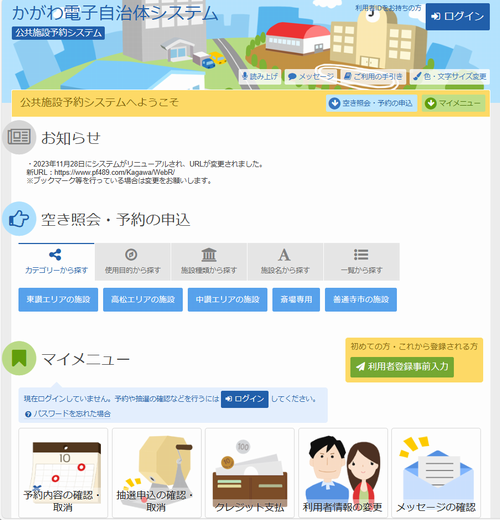Screen dimensions: 500x520
Task: Open the 読み上げ read-aloud option
Action: click(x=260, y=77)
